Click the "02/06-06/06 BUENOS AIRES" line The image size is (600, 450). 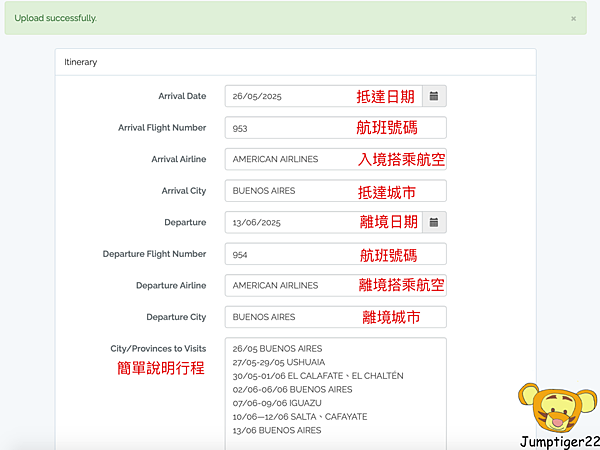tap(292, 390)
